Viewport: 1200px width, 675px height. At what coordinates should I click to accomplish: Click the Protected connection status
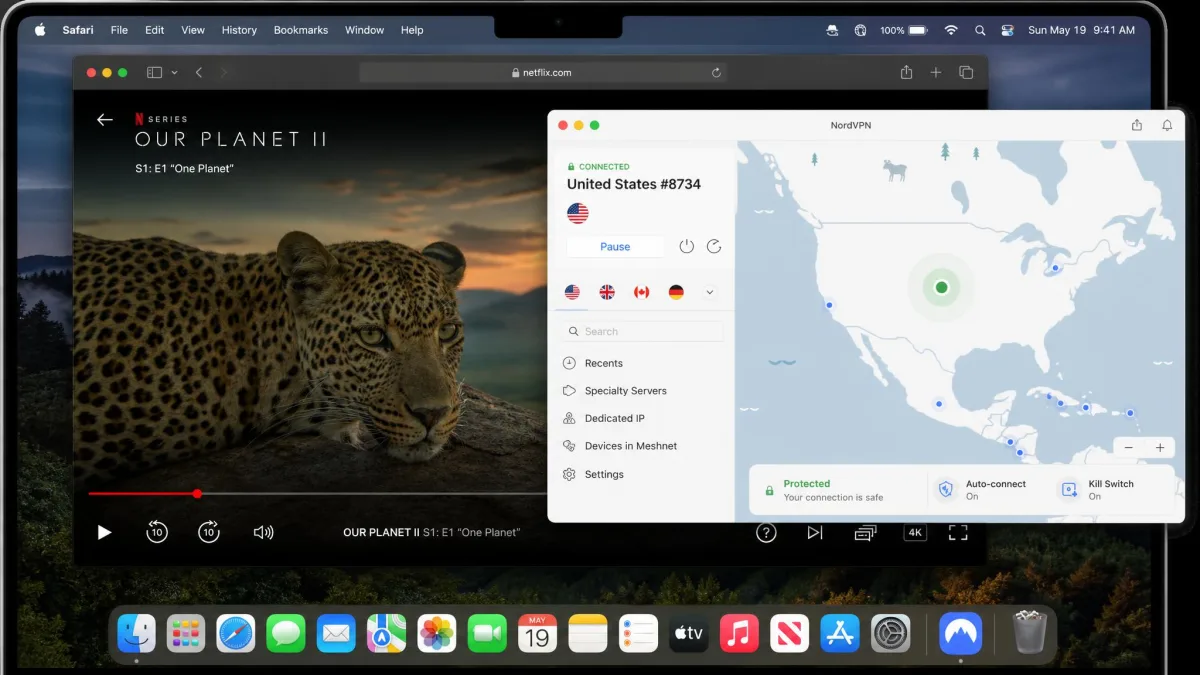pyautogui.click(x=824, y=489)
